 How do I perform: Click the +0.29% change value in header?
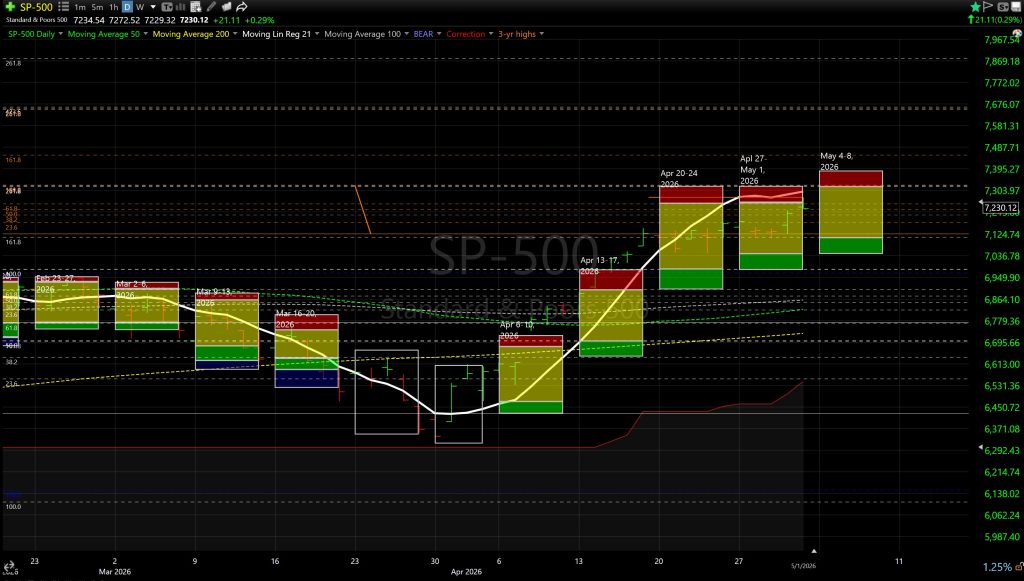(x=259, y=20)
